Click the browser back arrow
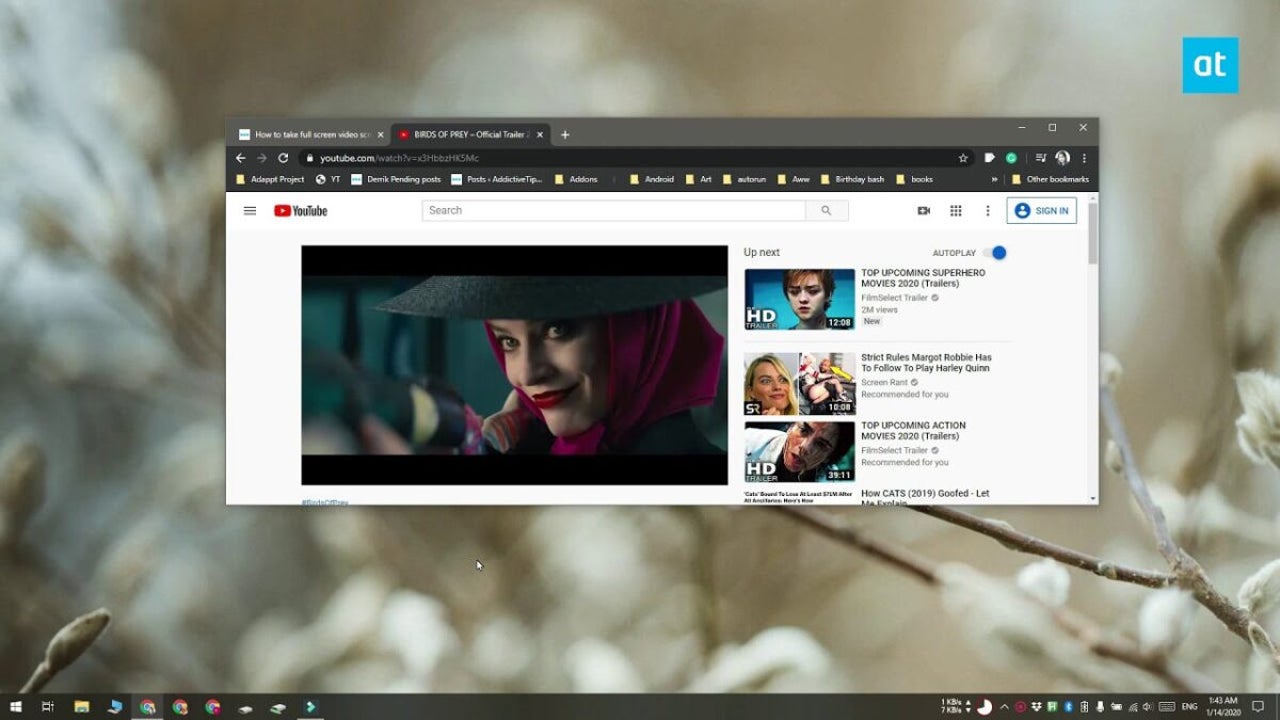 coord(240,157)
